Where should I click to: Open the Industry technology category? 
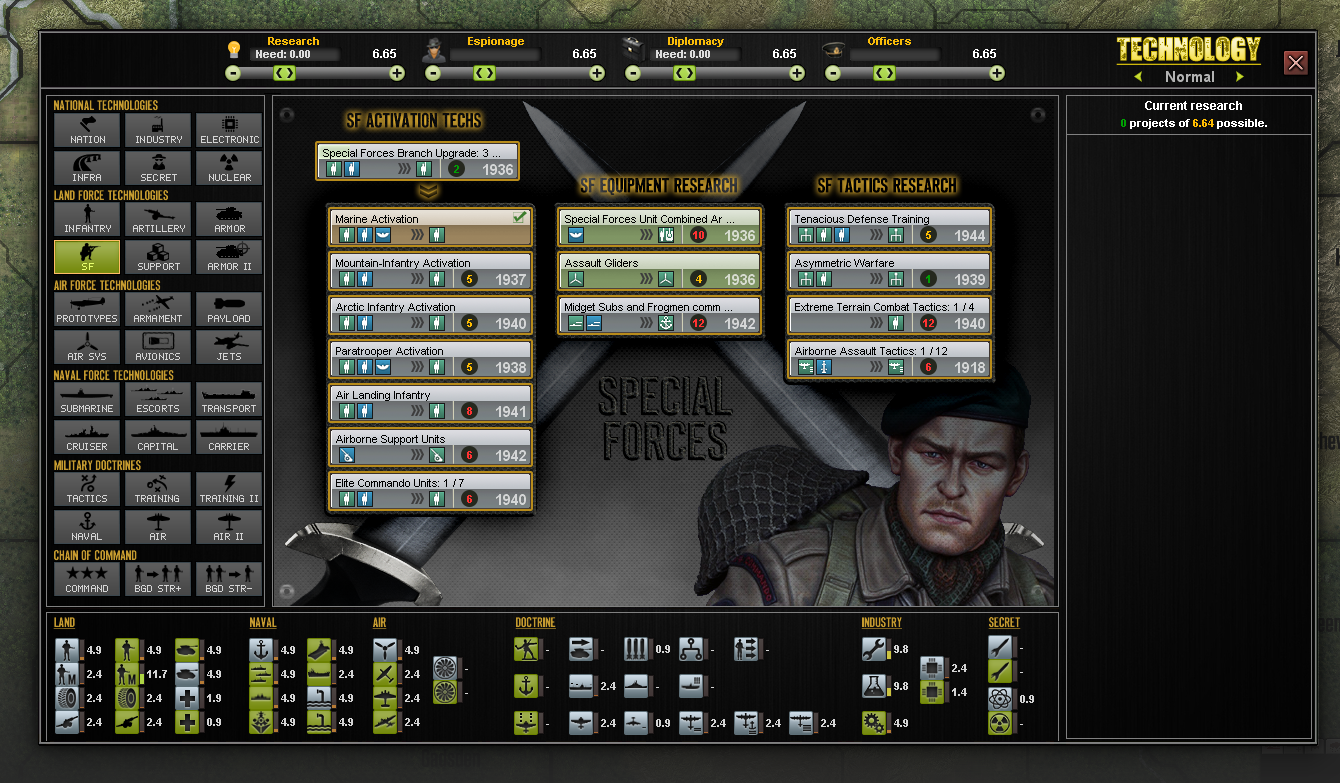click(158, 130)
